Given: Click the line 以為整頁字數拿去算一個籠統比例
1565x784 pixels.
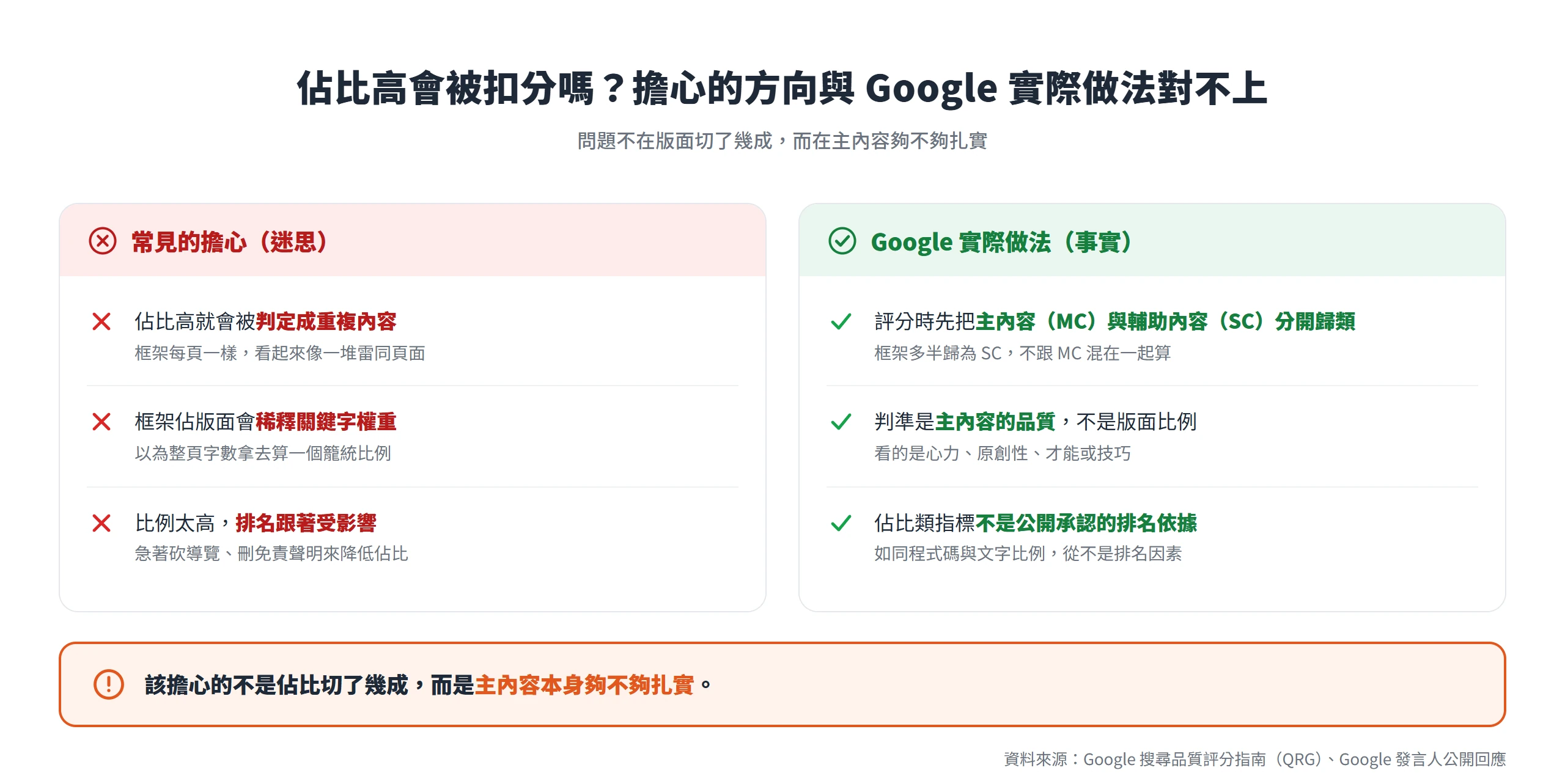Looking at the screenshot, I should tap(263, 453).
